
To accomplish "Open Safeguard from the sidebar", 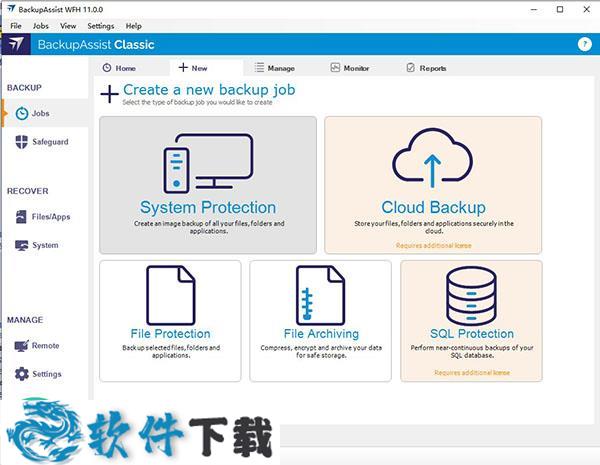I will pos(50,142).
